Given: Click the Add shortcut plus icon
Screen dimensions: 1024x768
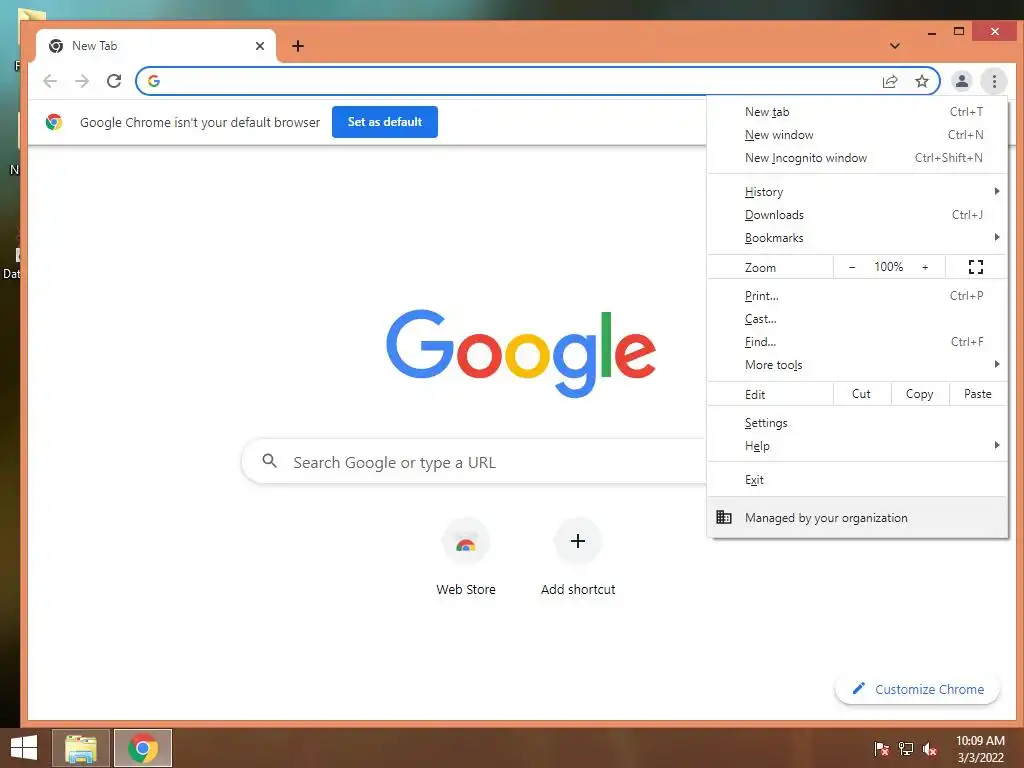Looking at the screenshot, I should [x=577, y=541].
